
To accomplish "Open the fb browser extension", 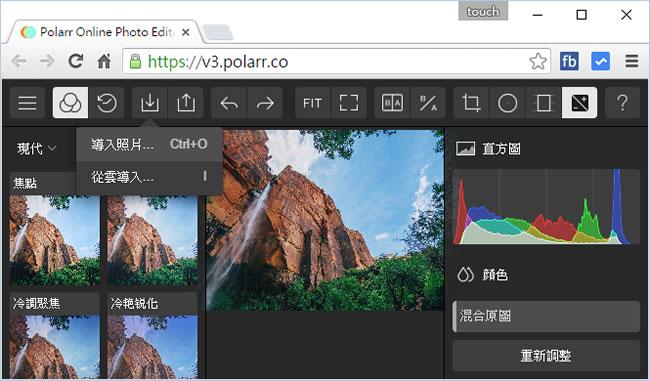I will (x=569, y=62).
